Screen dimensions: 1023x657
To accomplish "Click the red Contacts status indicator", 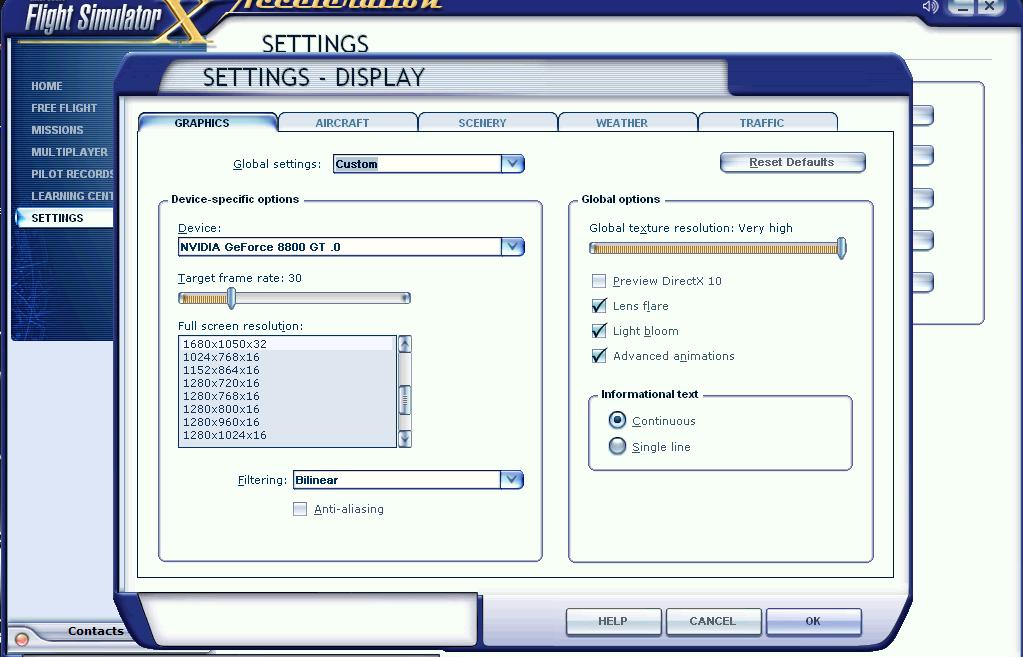I will tap(22, 639).
